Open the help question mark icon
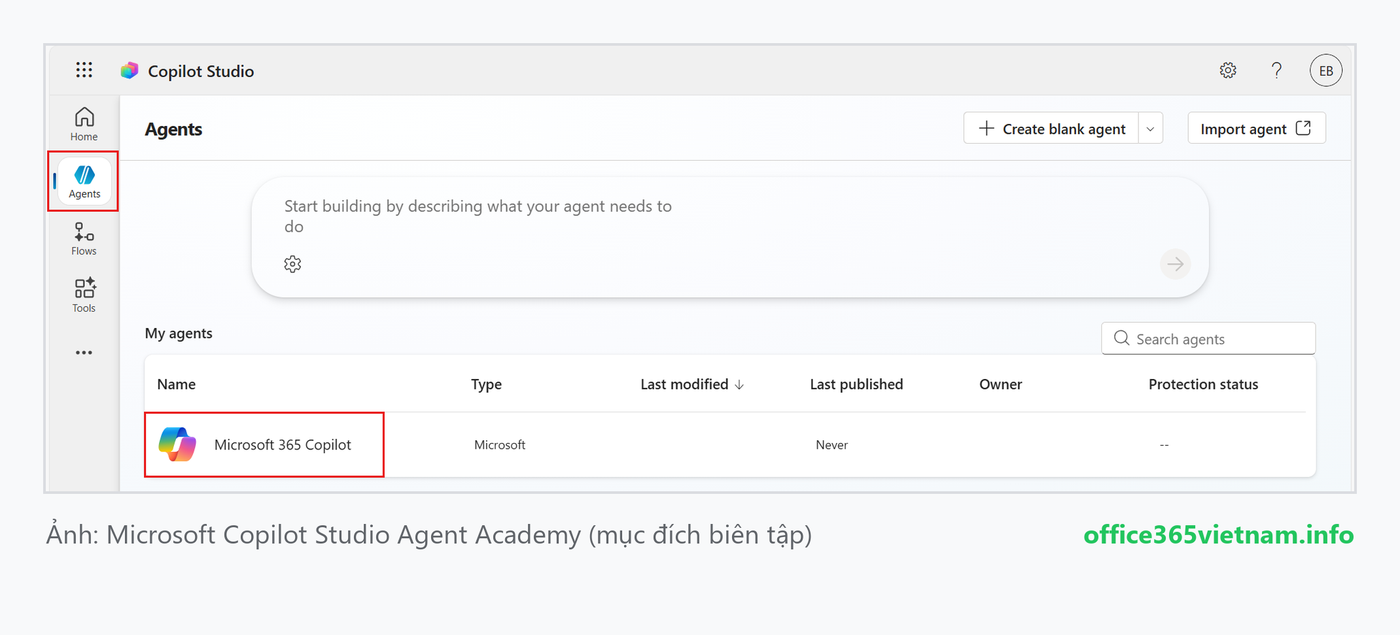Viewport: 1400px width, 635px height. click(1276, 70)
